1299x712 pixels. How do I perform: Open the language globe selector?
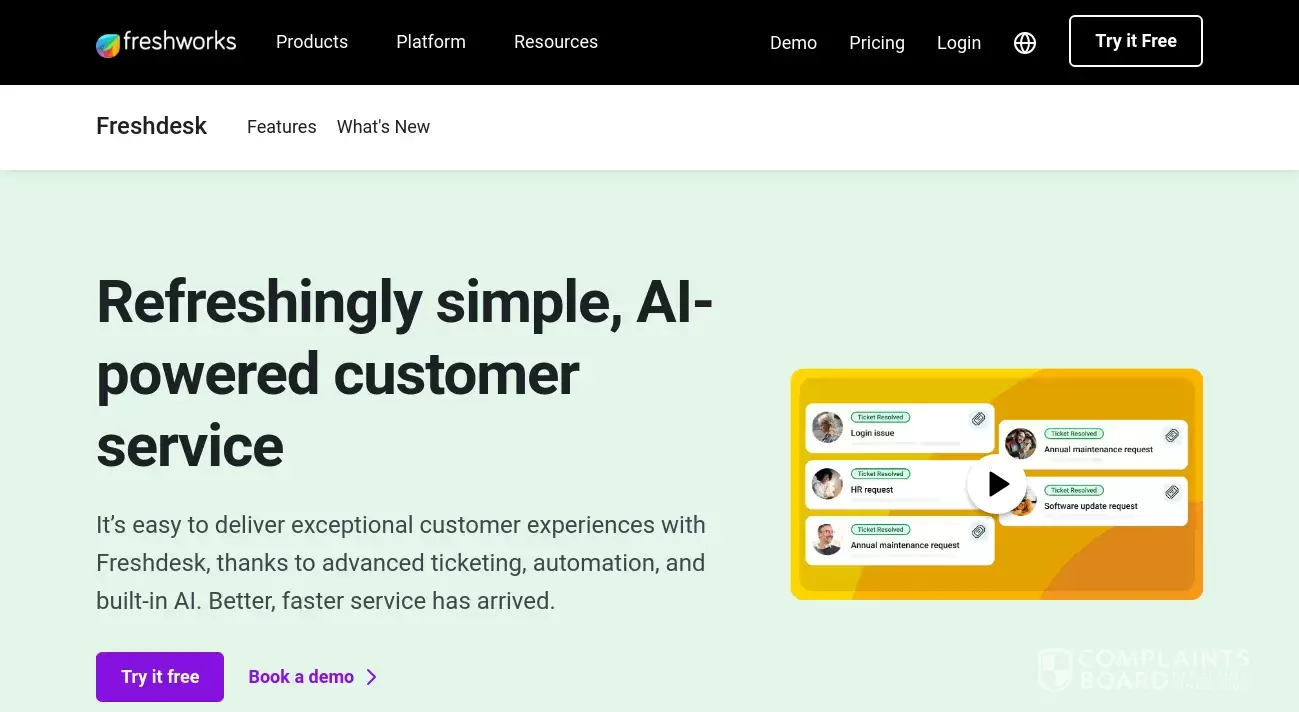(x=1025, y=43)
